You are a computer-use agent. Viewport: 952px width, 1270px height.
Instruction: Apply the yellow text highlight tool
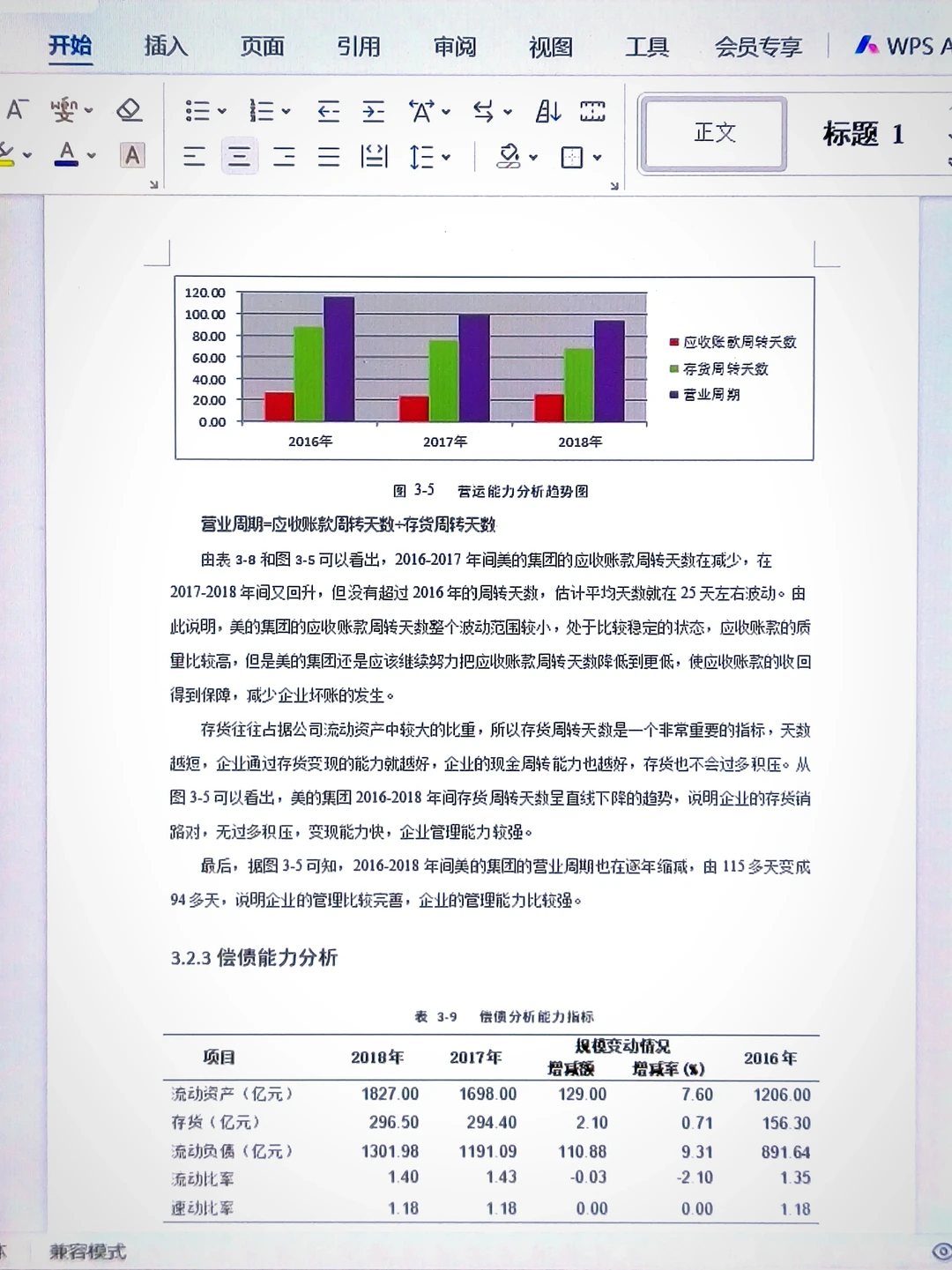tap(7, 155)
